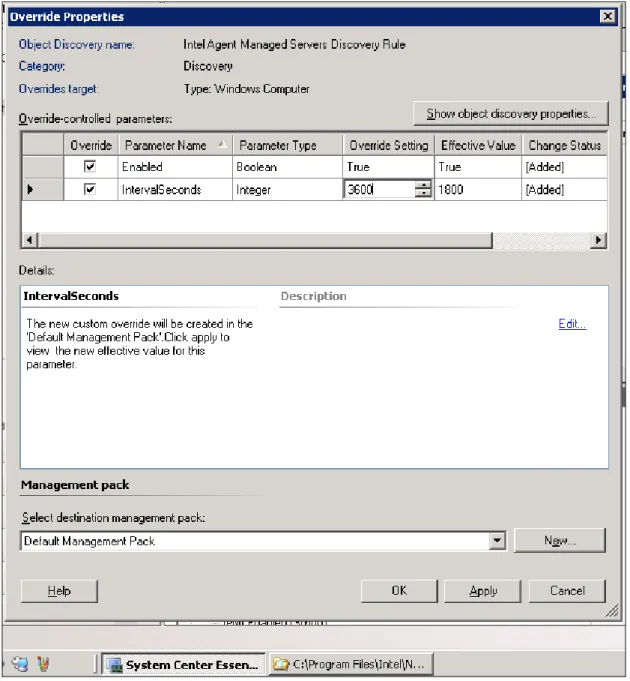Click the Override Setting column header
The height and width of the screenshot is (681, 630).
389,145
